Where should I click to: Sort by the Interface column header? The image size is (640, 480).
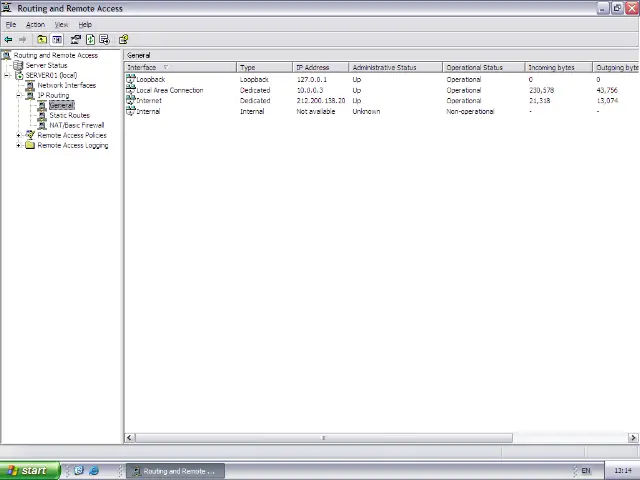[180, 67]
